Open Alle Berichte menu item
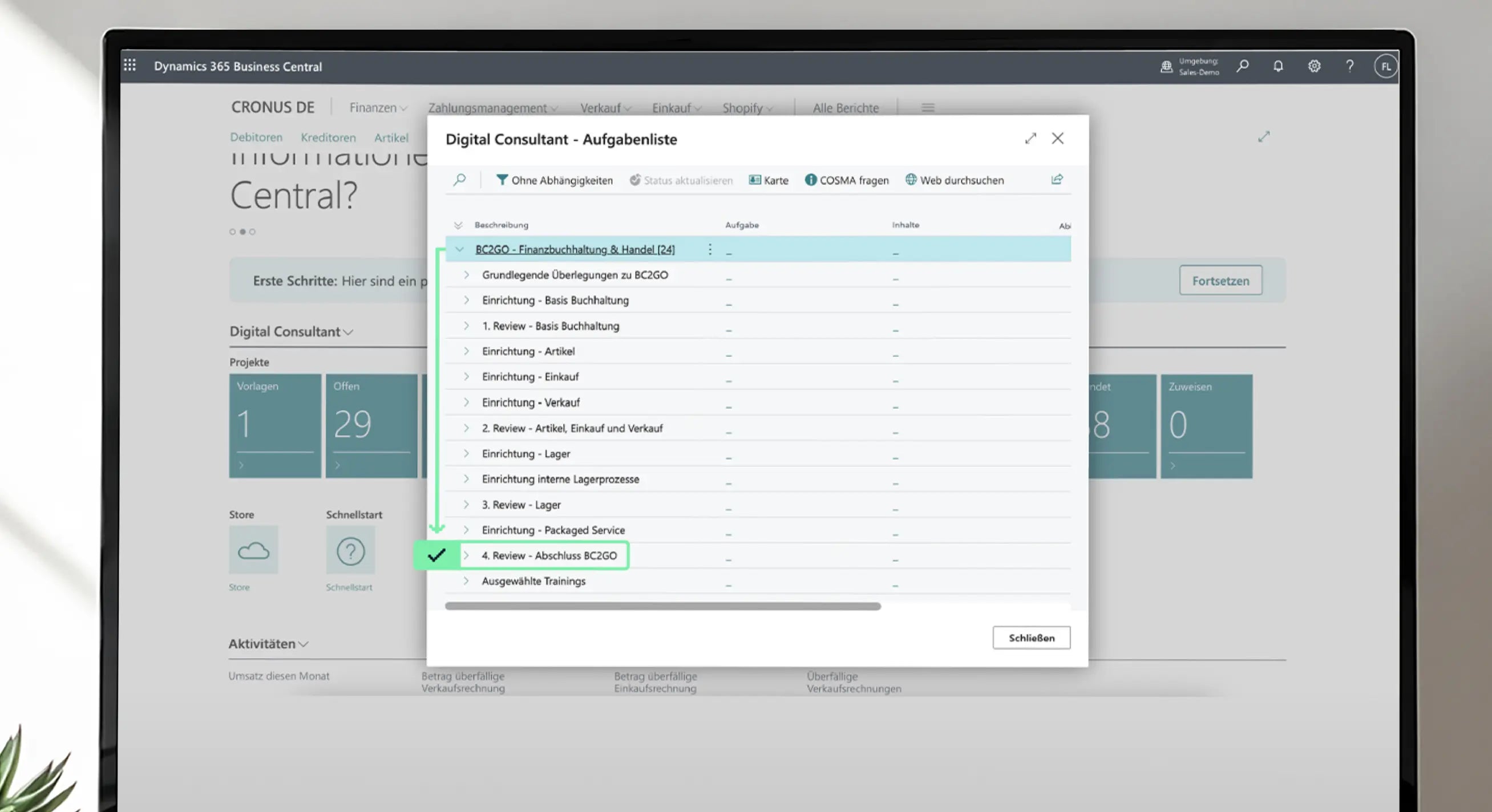 (x=845, y=108)
